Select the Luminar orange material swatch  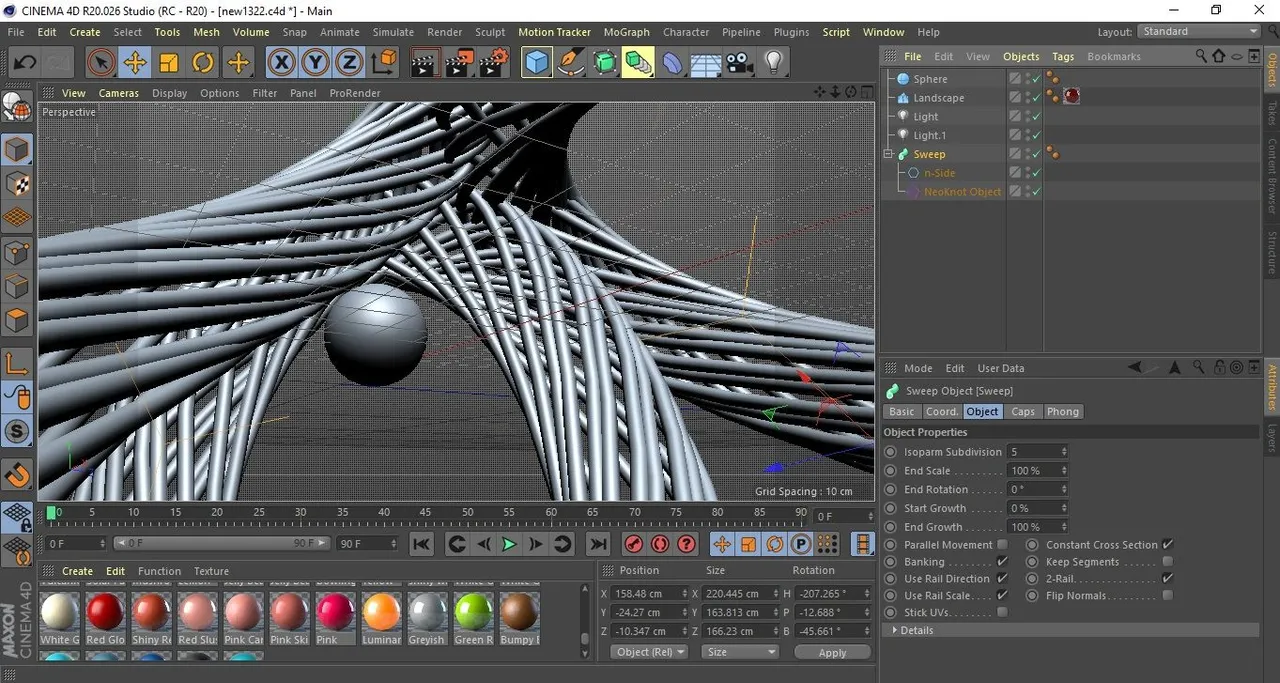382,612
